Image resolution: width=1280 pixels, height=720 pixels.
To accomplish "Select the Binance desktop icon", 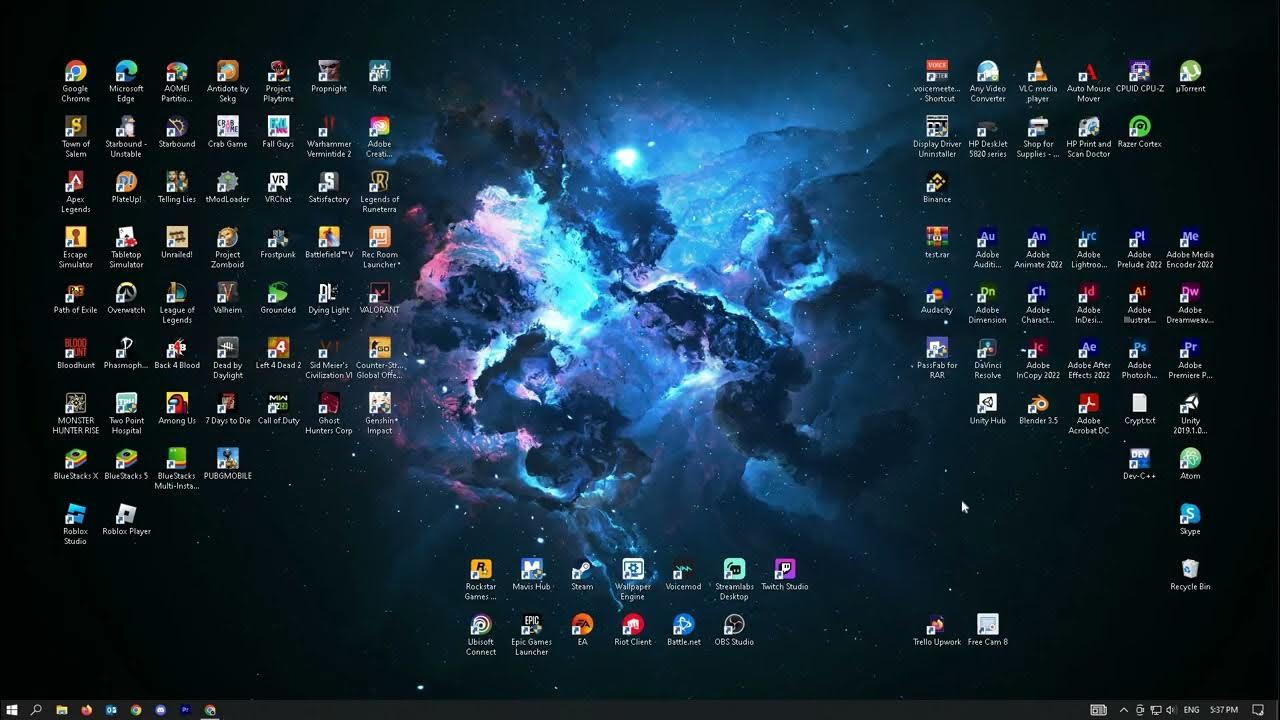I will click(x=937, y=187).
